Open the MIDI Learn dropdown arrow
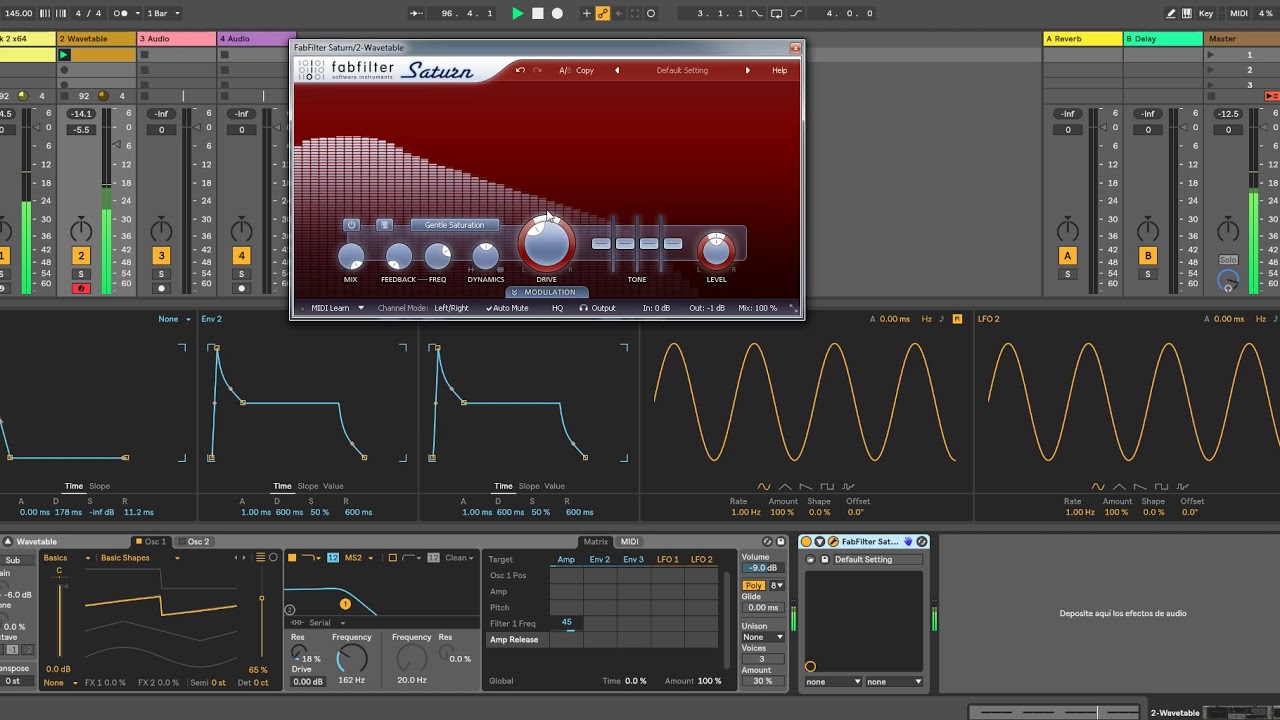 pos(361,308)
